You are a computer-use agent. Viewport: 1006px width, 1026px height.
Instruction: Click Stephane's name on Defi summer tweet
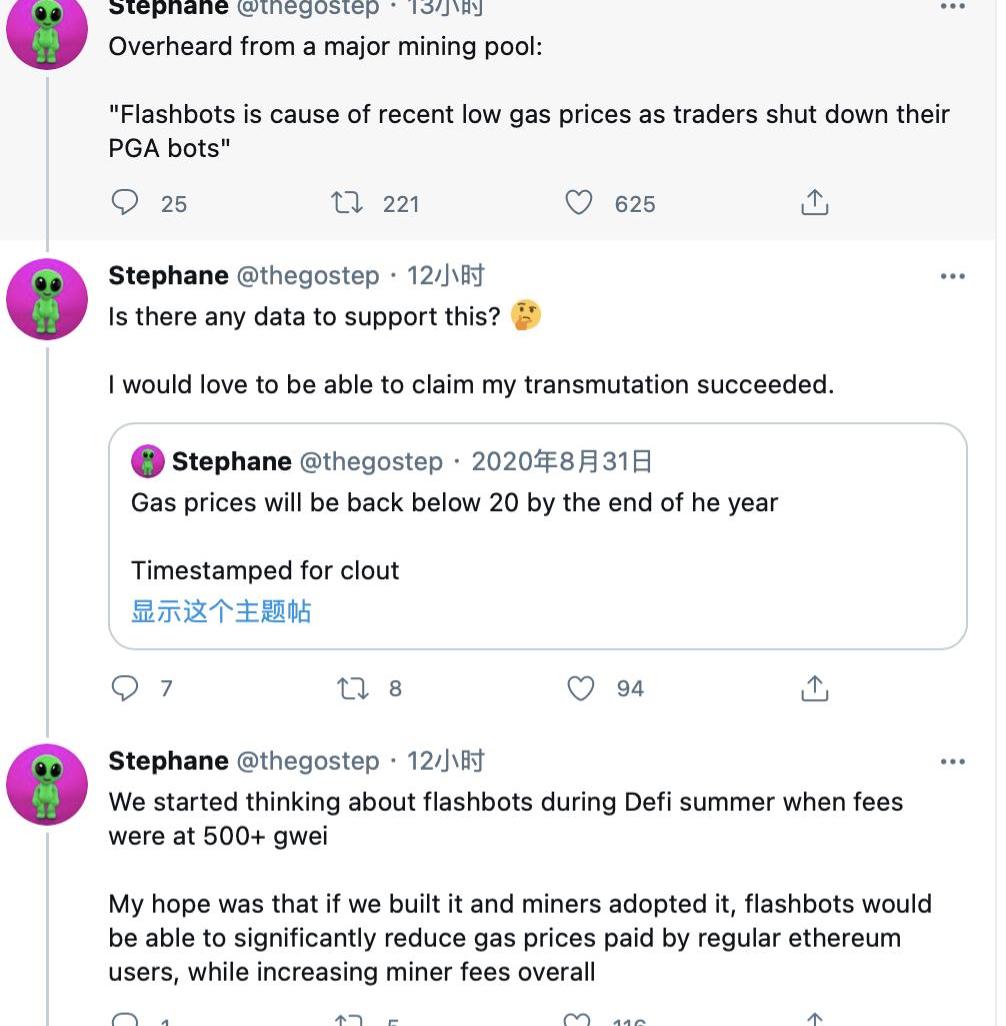(x=168, y=761)
